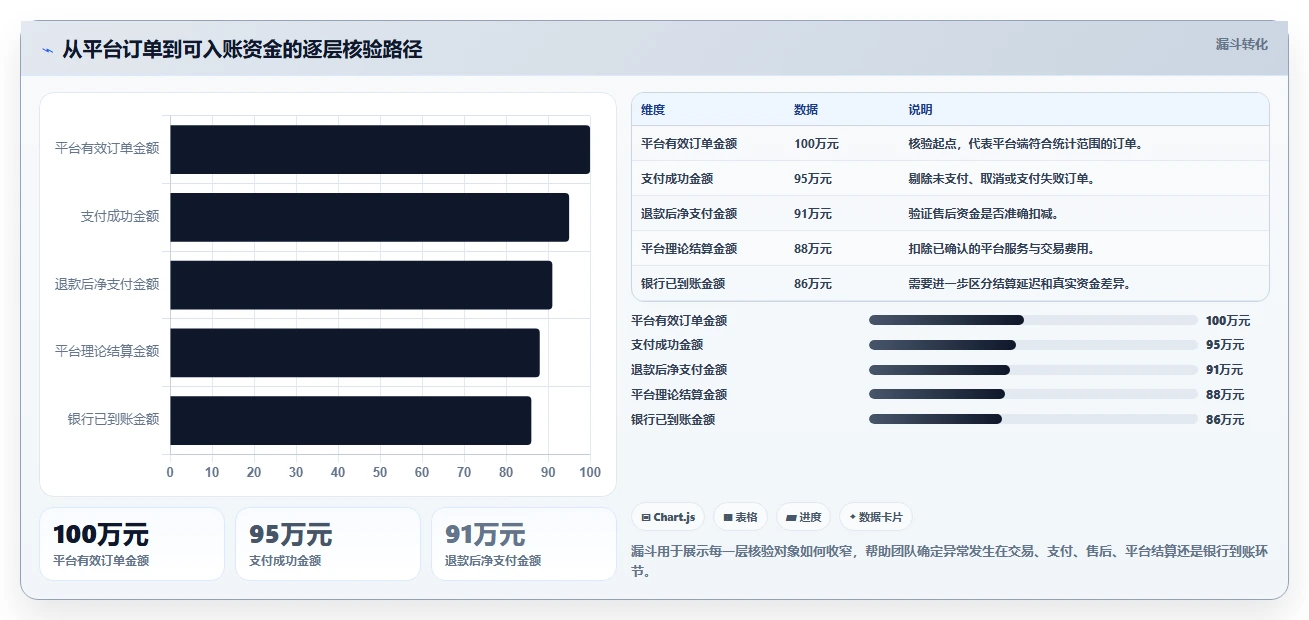This screenshot has width=1309, height=620.
Task: Select the 表格 chip
Action: pyautogui.click(x=740, y=517)
